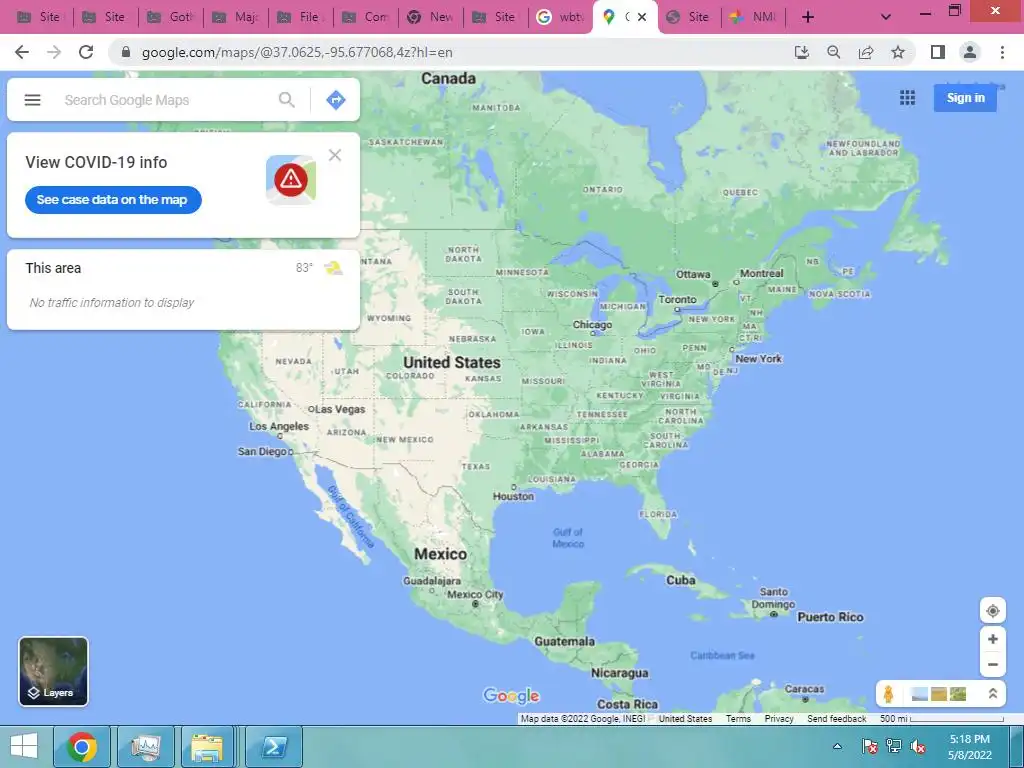Image resolution: width=1024 pixels, height=768 pixels.
Task: Click the weather icon beside 83°
Action: 333,268
